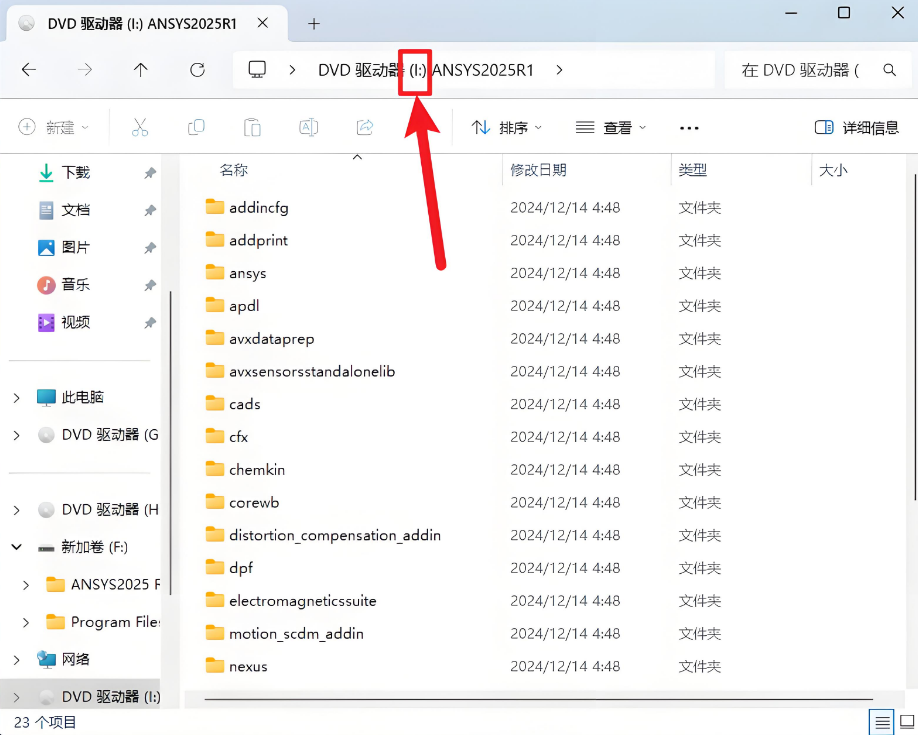Click chevron after ANSYS2025R1 in address bar
The image size is (918, 735).
(x=560, y=70)
